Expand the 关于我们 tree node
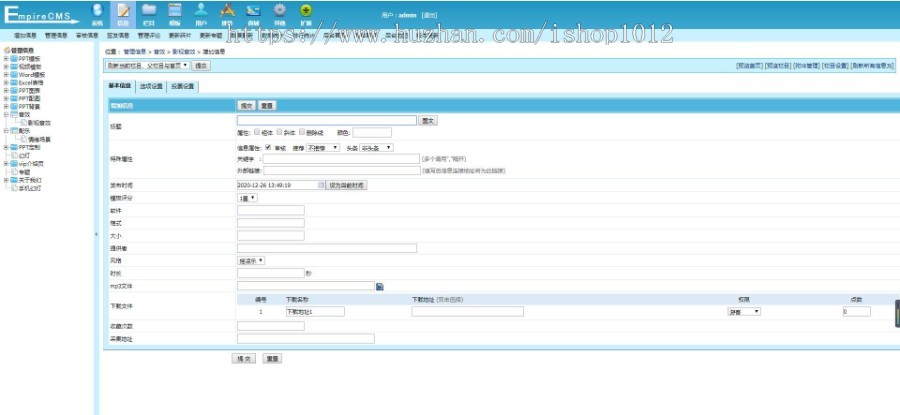The image size is (900, 415). (6, 180)
